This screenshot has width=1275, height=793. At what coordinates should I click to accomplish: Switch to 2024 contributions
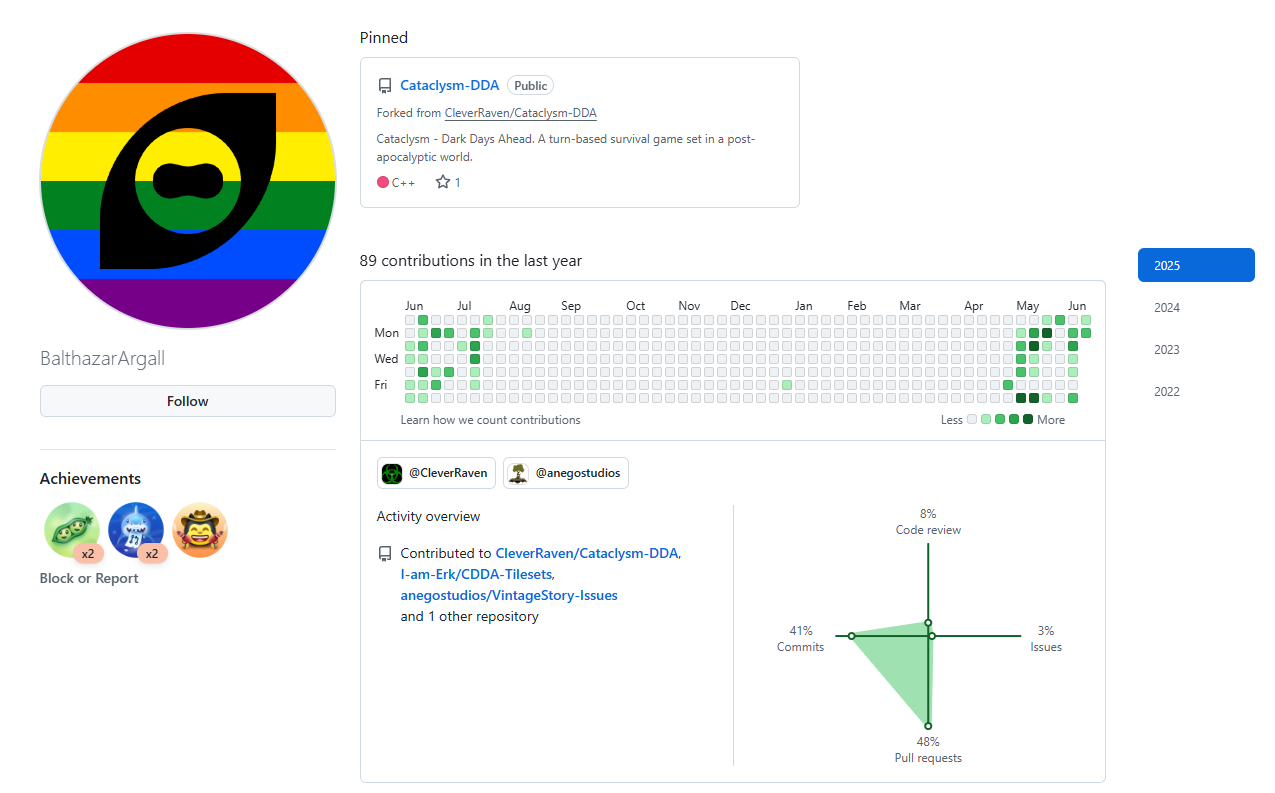pyautogui.click(x=1166, y=308)
